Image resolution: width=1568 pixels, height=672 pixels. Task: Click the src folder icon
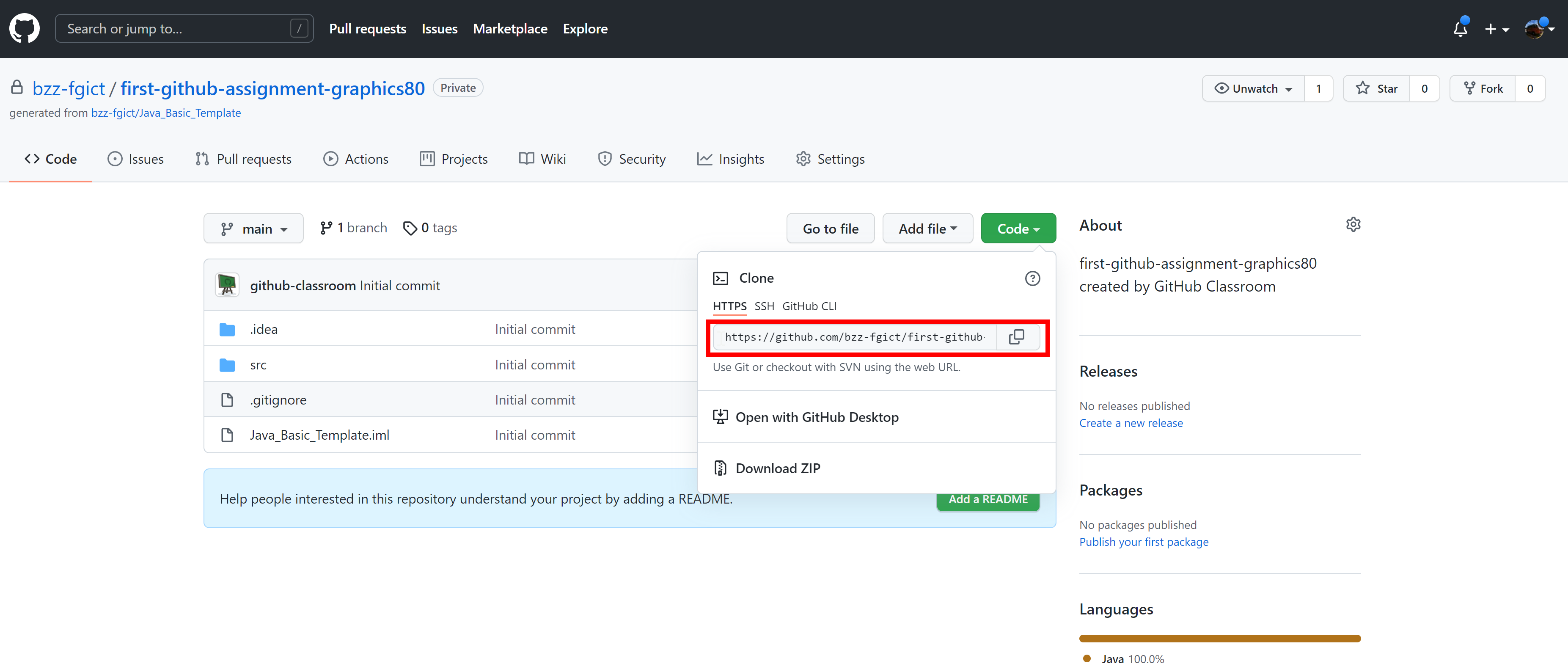[x=227, y=365]
